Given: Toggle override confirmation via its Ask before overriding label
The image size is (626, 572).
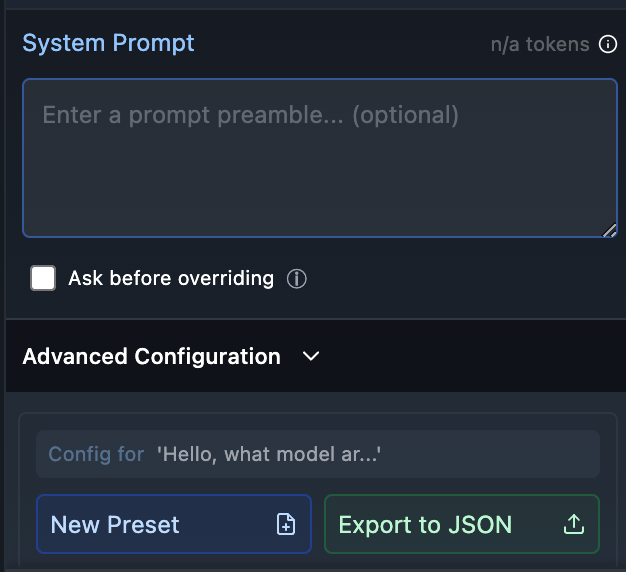Looking at the screenshot, I should pos(171,278).
